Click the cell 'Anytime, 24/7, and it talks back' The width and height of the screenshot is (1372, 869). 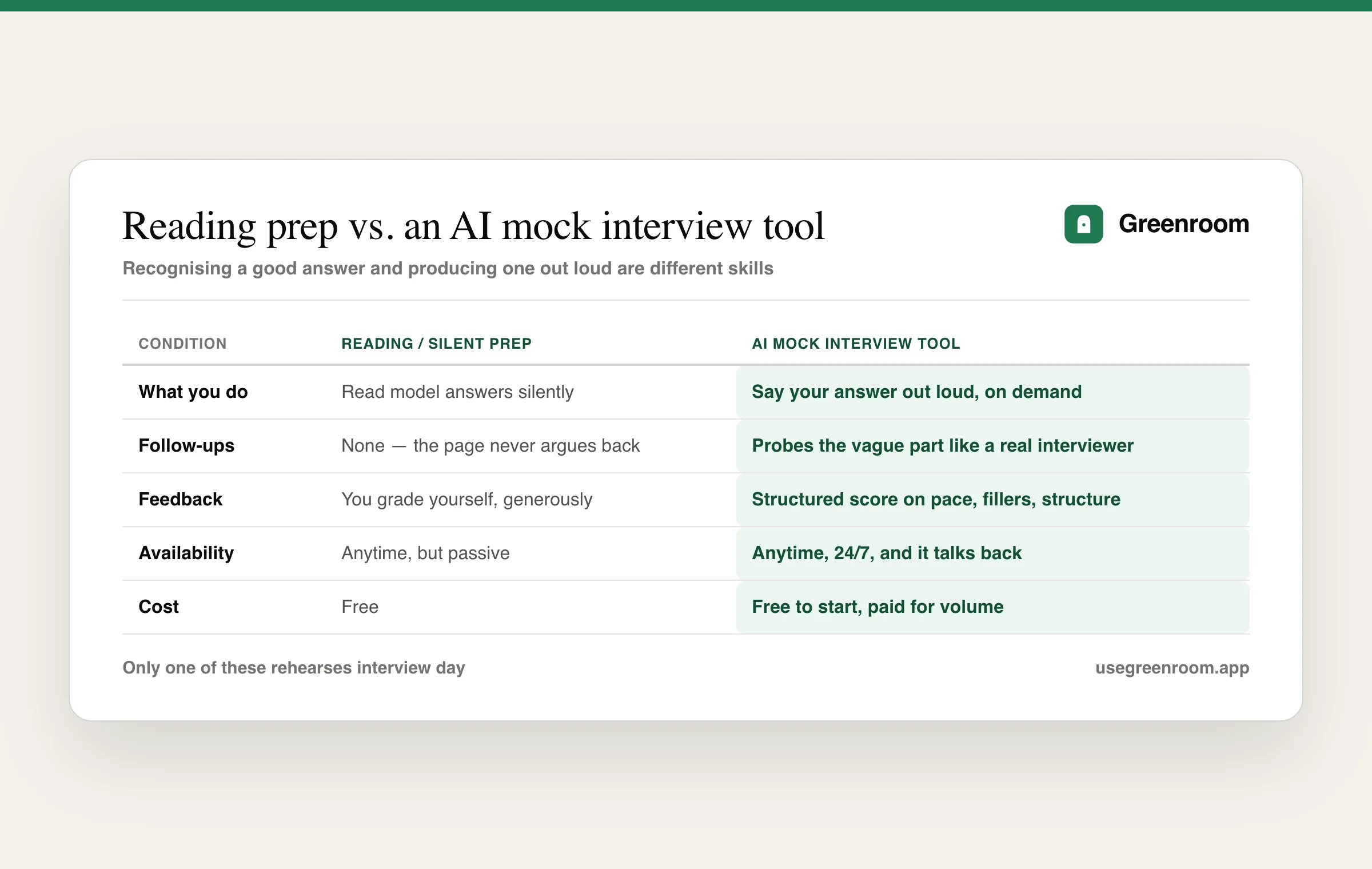(x=992, y=553)
